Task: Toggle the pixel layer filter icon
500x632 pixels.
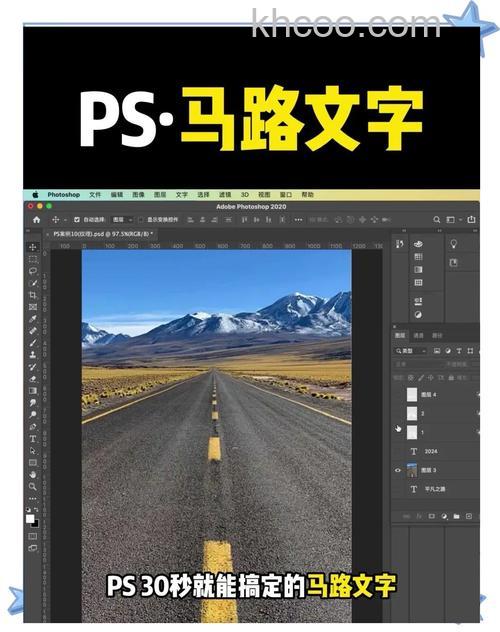Action: [437, 351]
